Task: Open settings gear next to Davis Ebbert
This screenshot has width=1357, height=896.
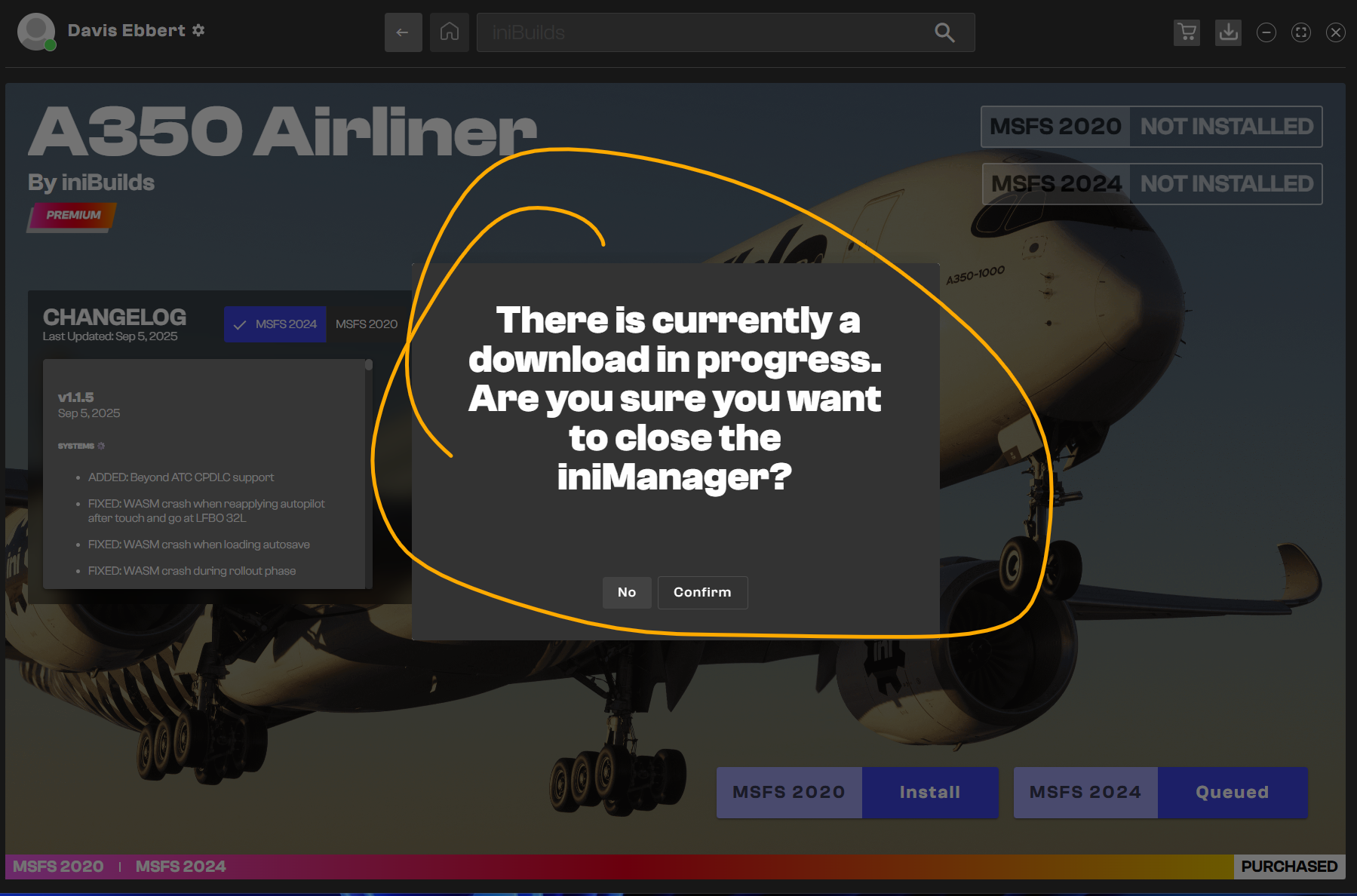Action: click(x=198, y=30)
